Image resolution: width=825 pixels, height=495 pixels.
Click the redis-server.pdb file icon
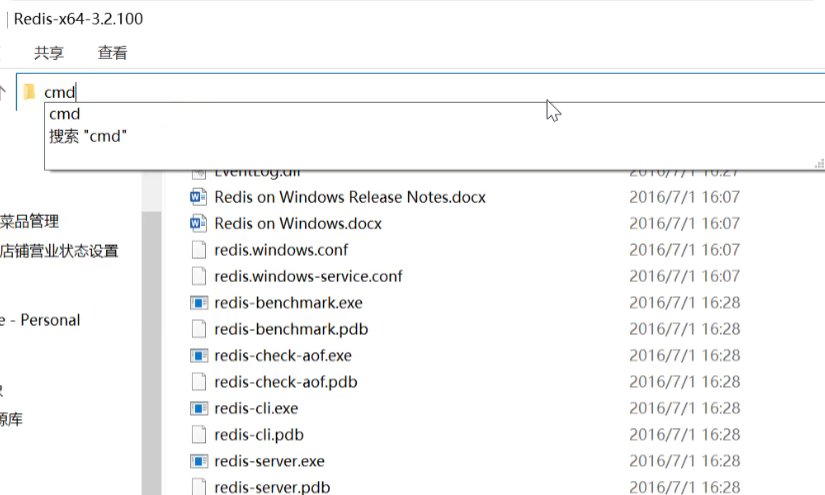[198, 487]
